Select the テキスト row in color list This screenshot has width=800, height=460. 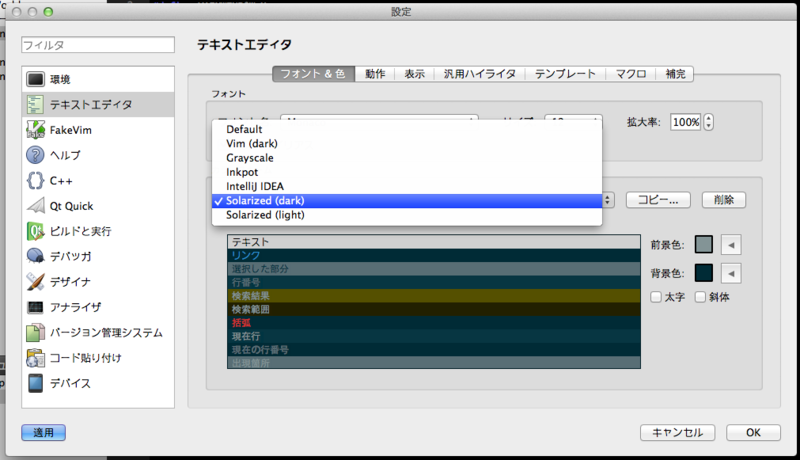(434, 242)
